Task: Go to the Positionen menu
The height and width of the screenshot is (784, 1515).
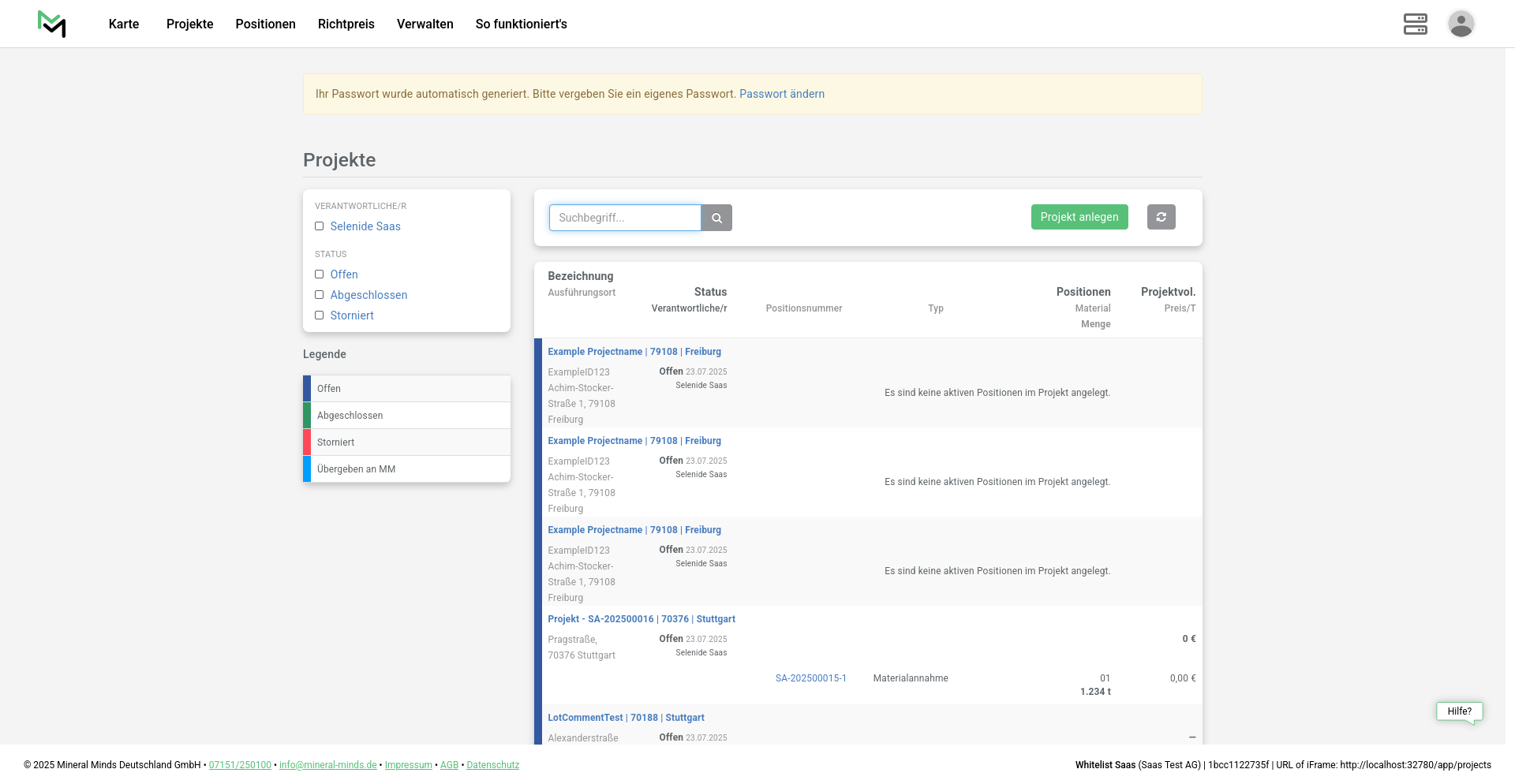Action: (265, 24)
